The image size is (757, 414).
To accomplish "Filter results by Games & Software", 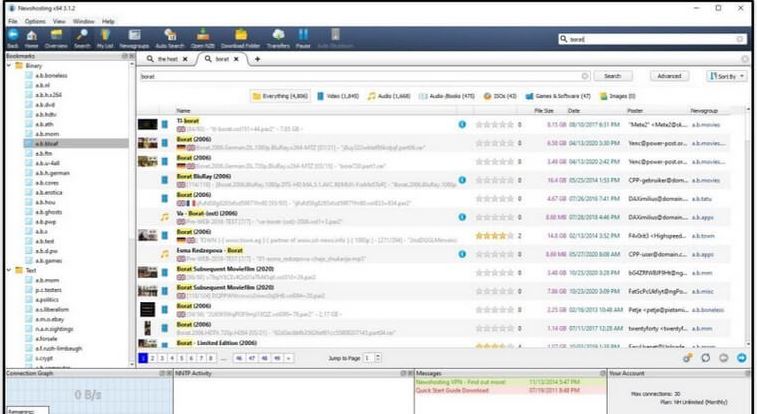I will coord(558,96).
